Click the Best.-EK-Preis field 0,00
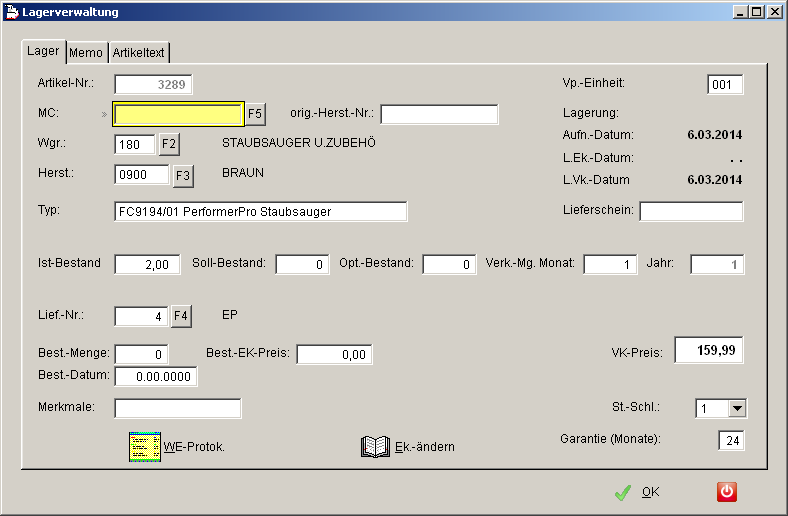Screen dimensions: 788x516 point(334,354)
